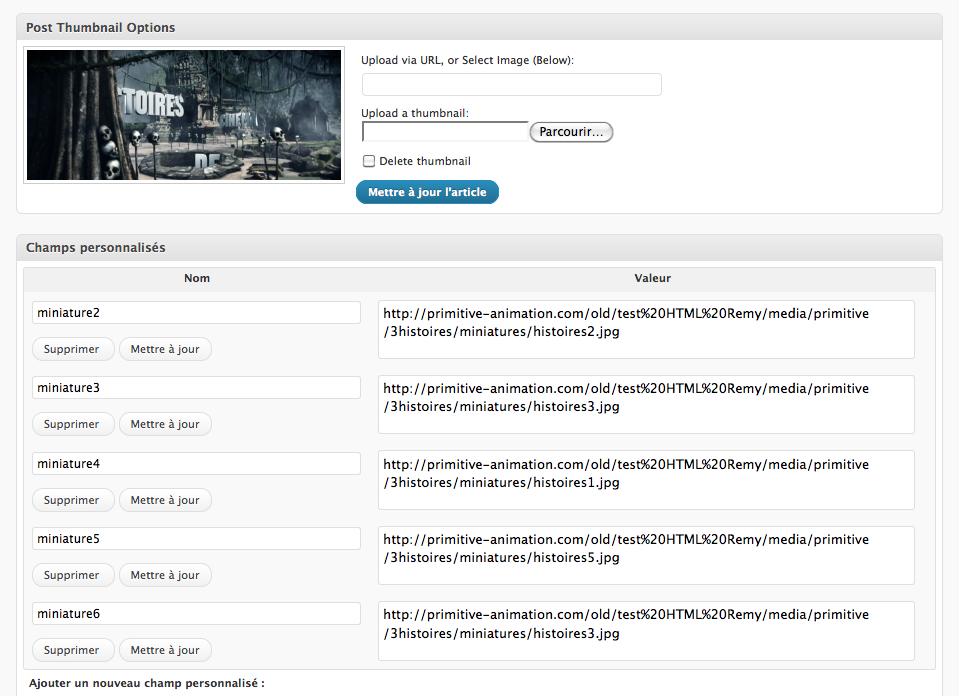Click the 'Upload a thumbnail:' label
This screenshot has height=696, width=959.
[415, 113]
